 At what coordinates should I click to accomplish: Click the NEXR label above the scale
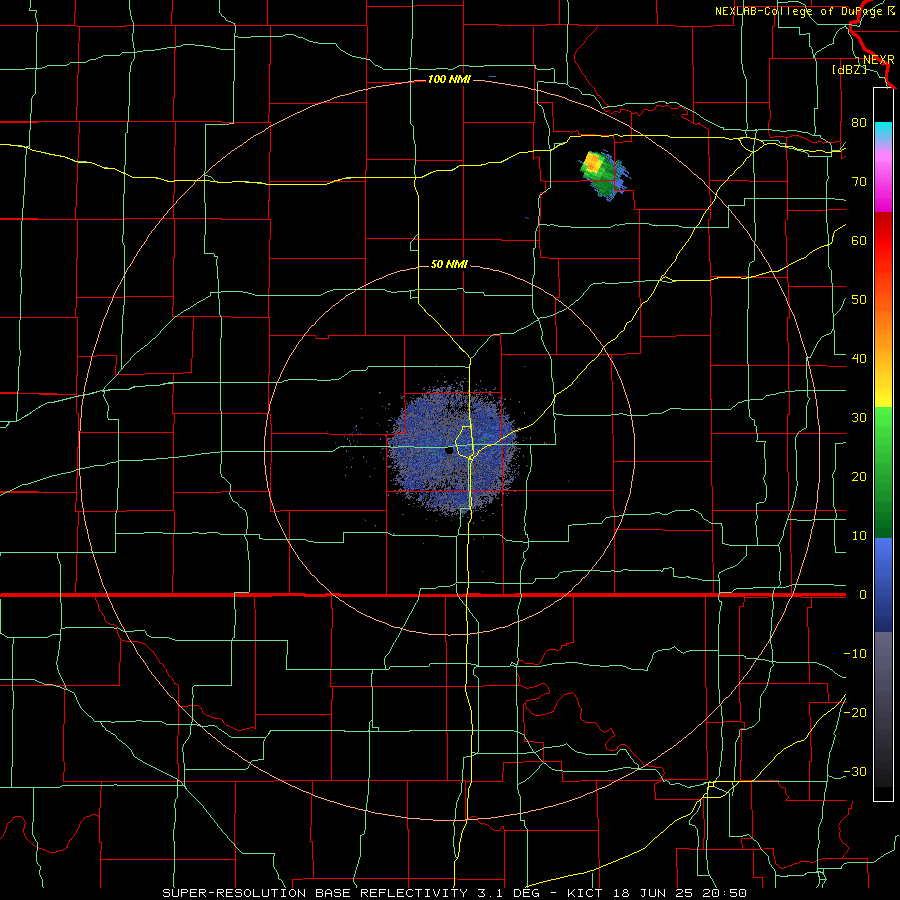click(x=878, y=60)
